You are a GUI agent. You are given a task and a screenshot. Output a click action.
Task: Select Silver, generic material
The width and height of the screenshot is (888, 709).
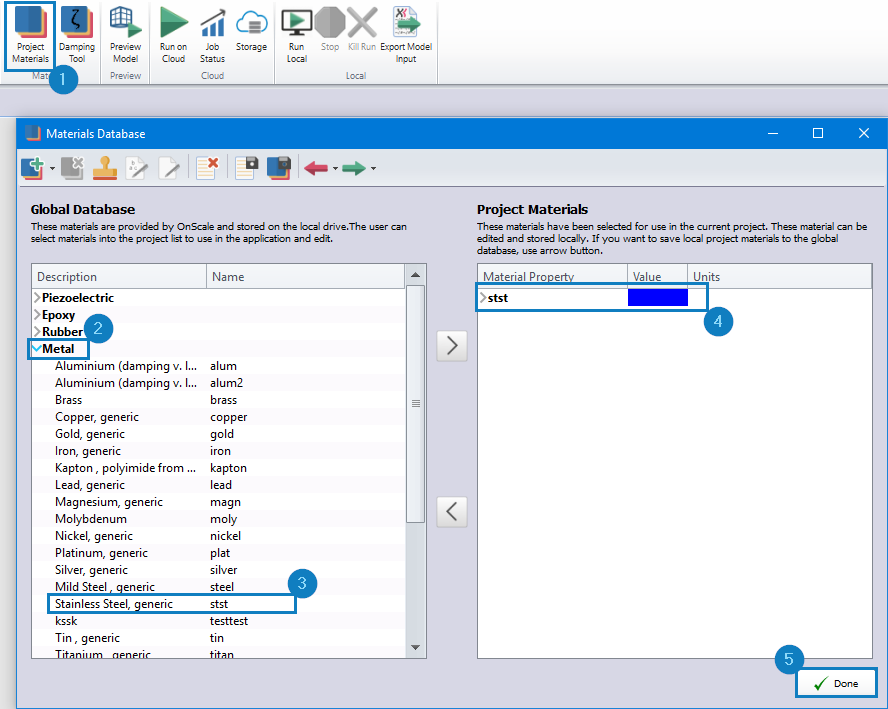[x=219, y=570]
